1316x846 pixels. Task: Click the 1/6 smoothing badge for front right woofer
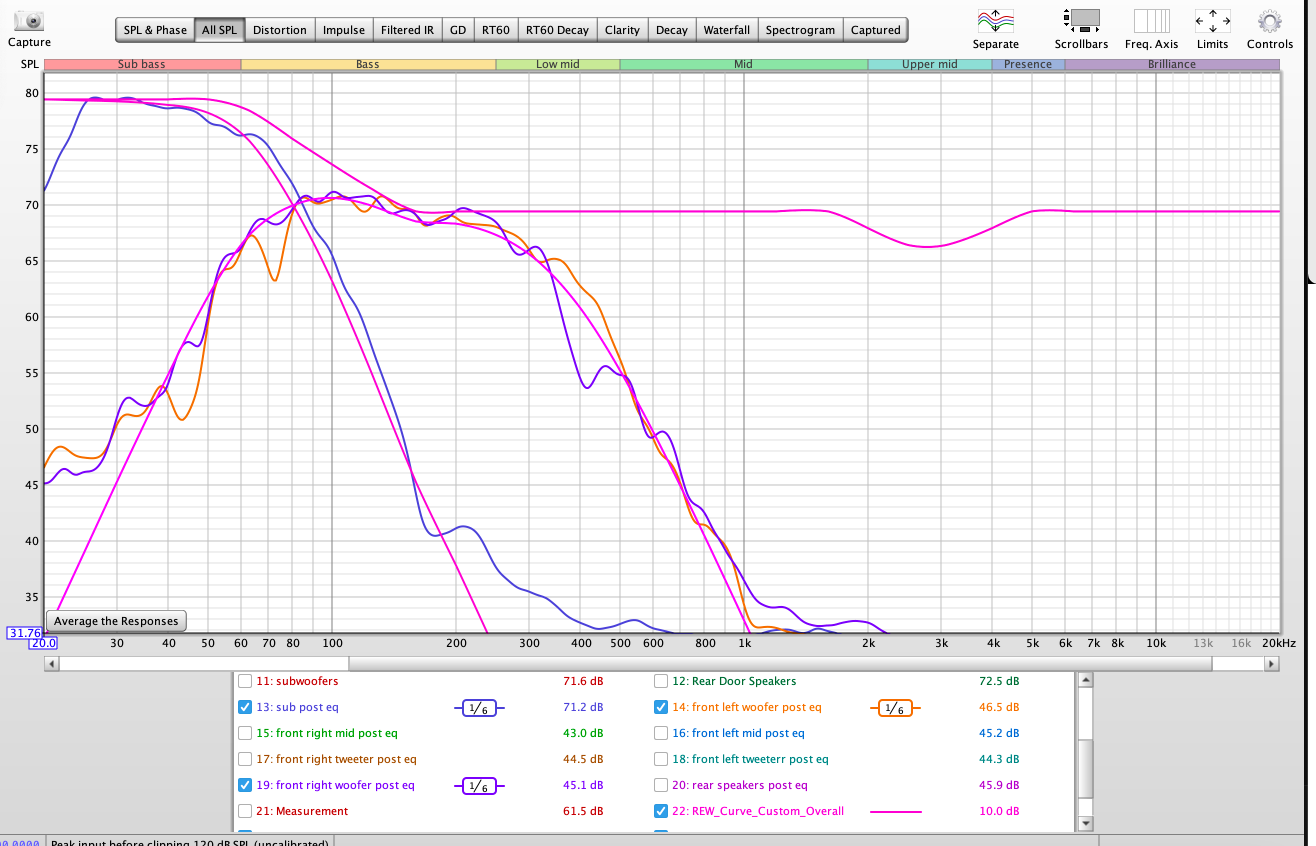point(477,786)
